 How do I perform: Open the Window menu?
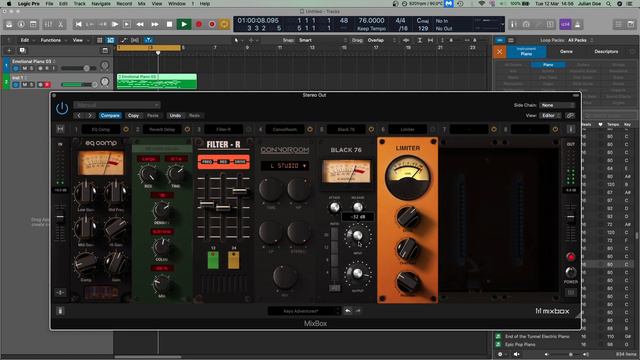pos(177,4)
